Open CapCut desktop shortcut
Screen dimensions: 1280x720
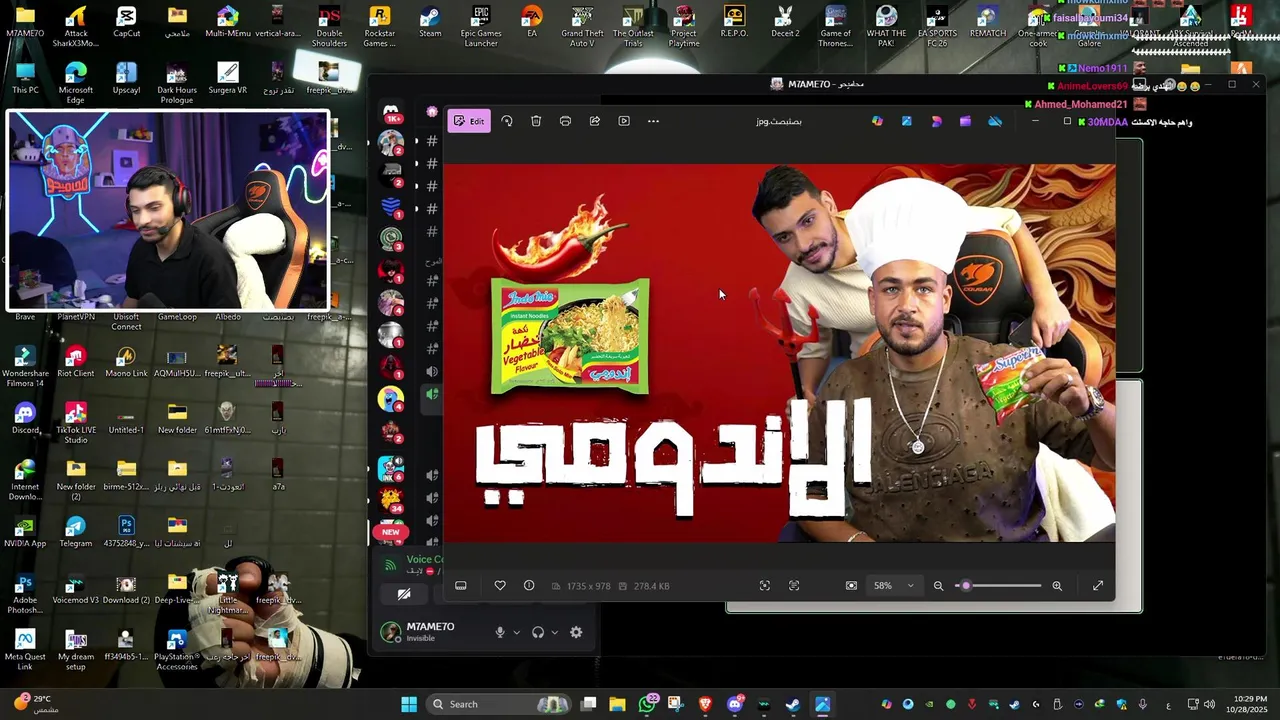126,22
